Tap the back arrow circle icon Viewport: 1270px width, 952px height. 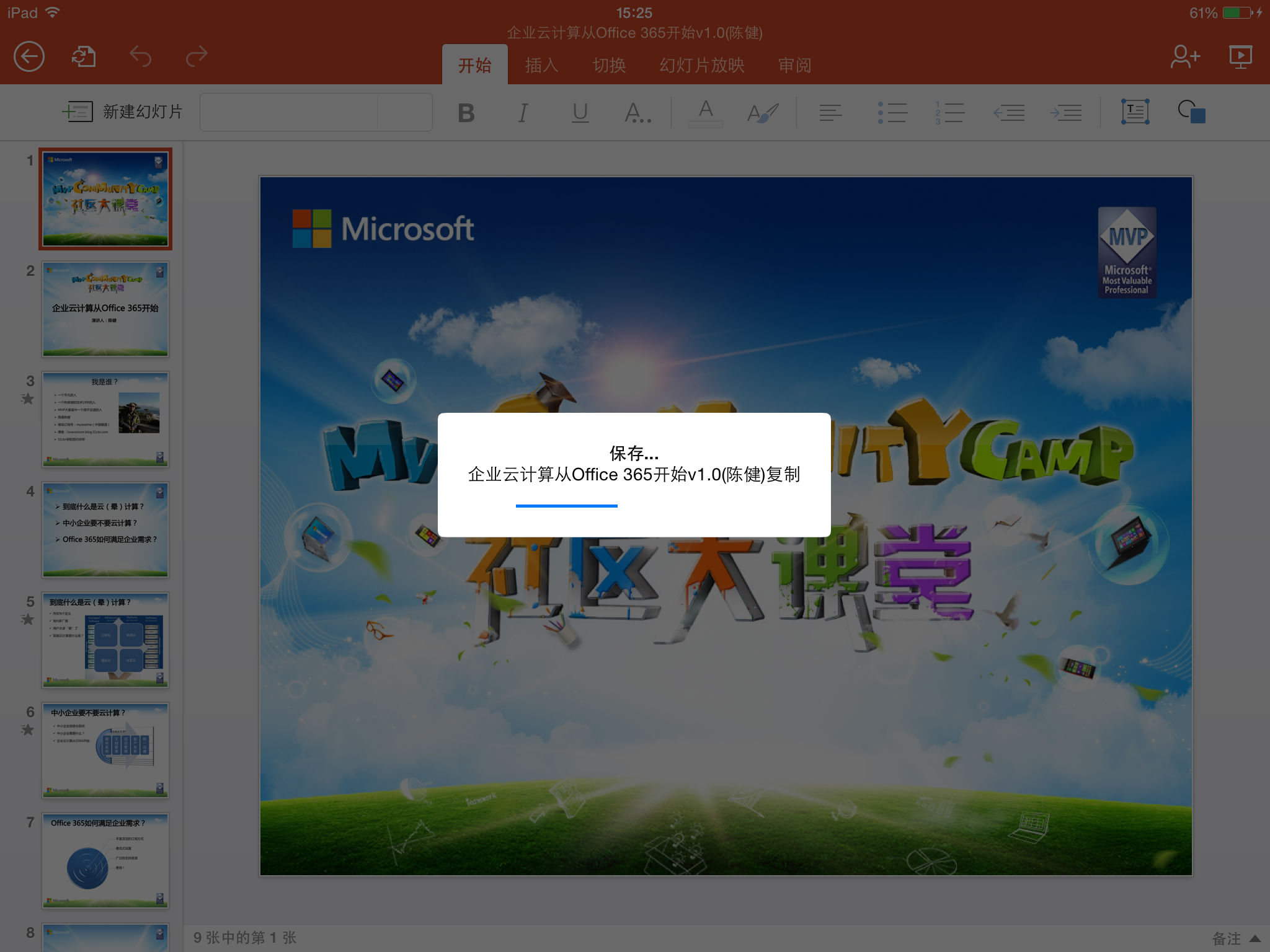point(29,57)
